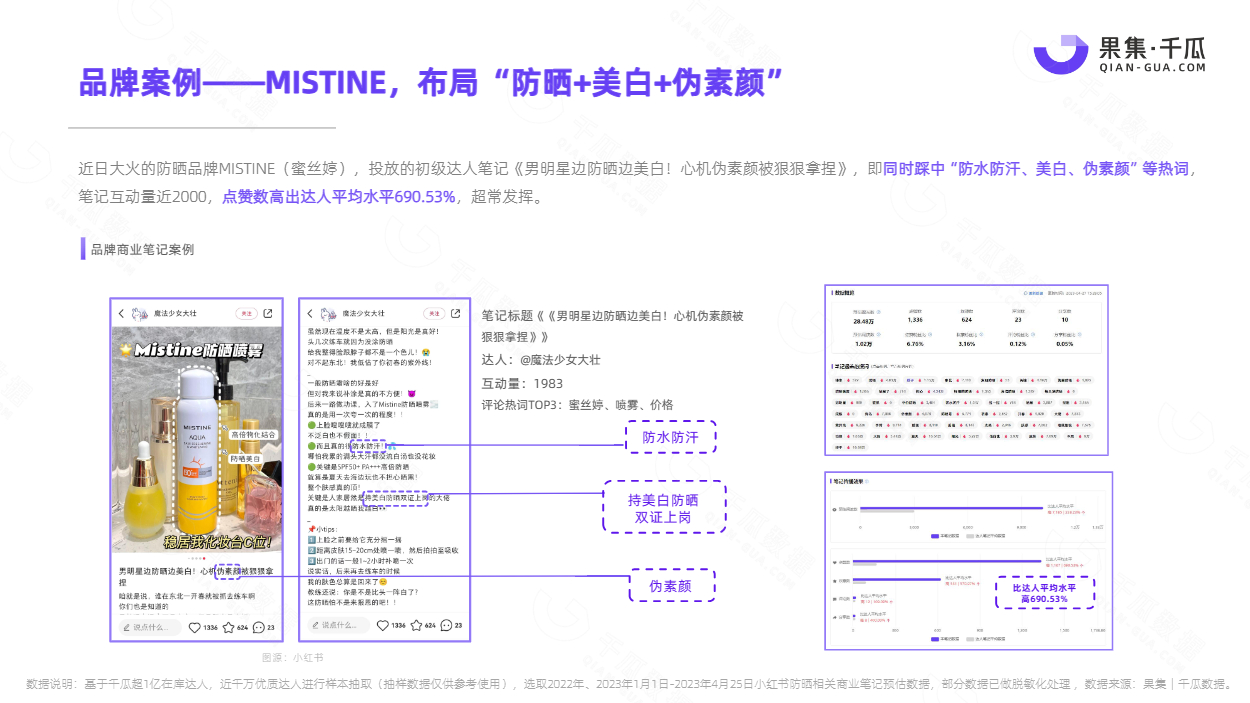Tap the 防晒美白 image tag on the photo
Viewport: 1250px width, 703px height.
pyautogui.click(x=247, y=458)
